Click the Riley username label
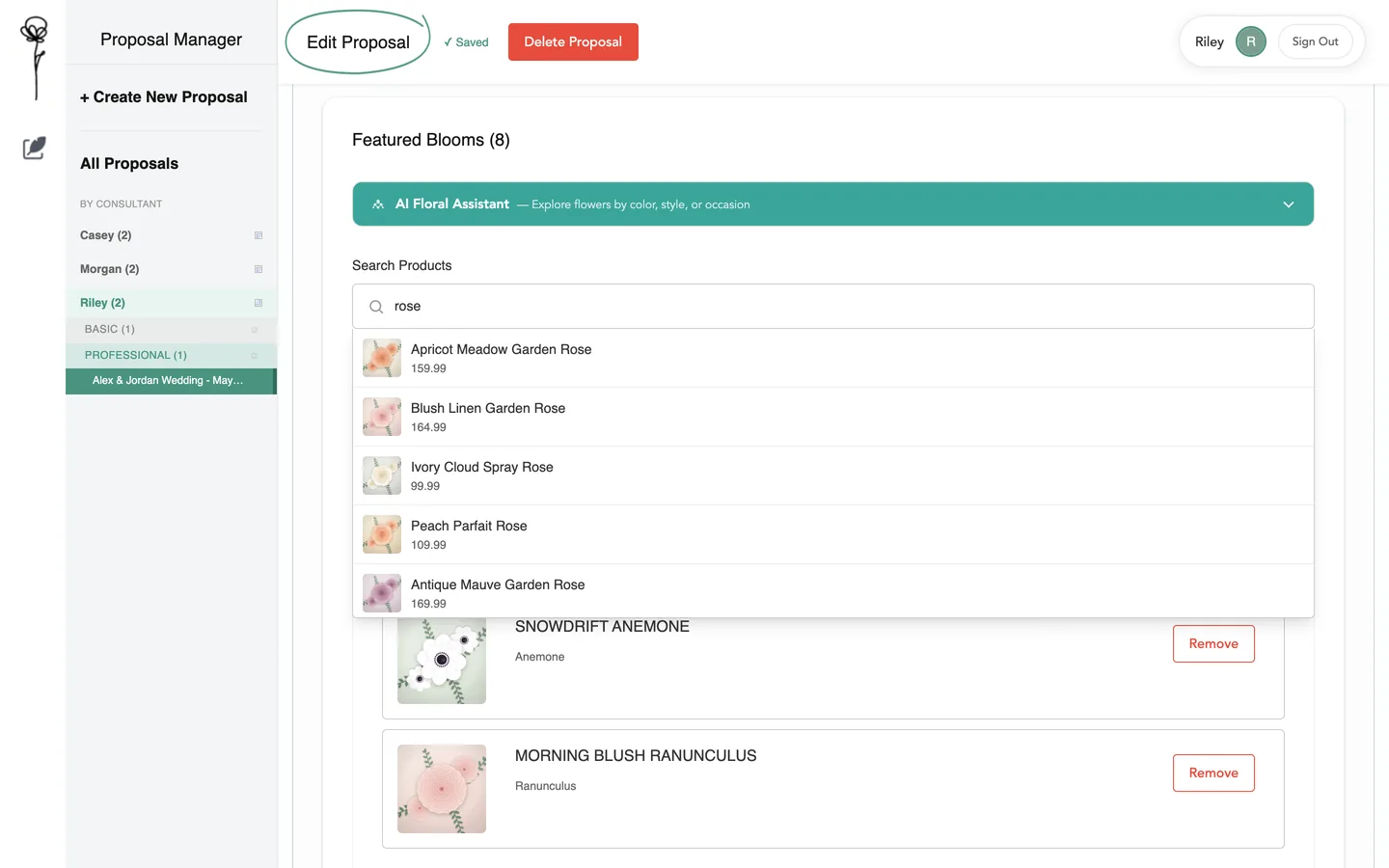Image resolution: width=1389 pixels, height=868 pixels. [x=1210, y=41]
